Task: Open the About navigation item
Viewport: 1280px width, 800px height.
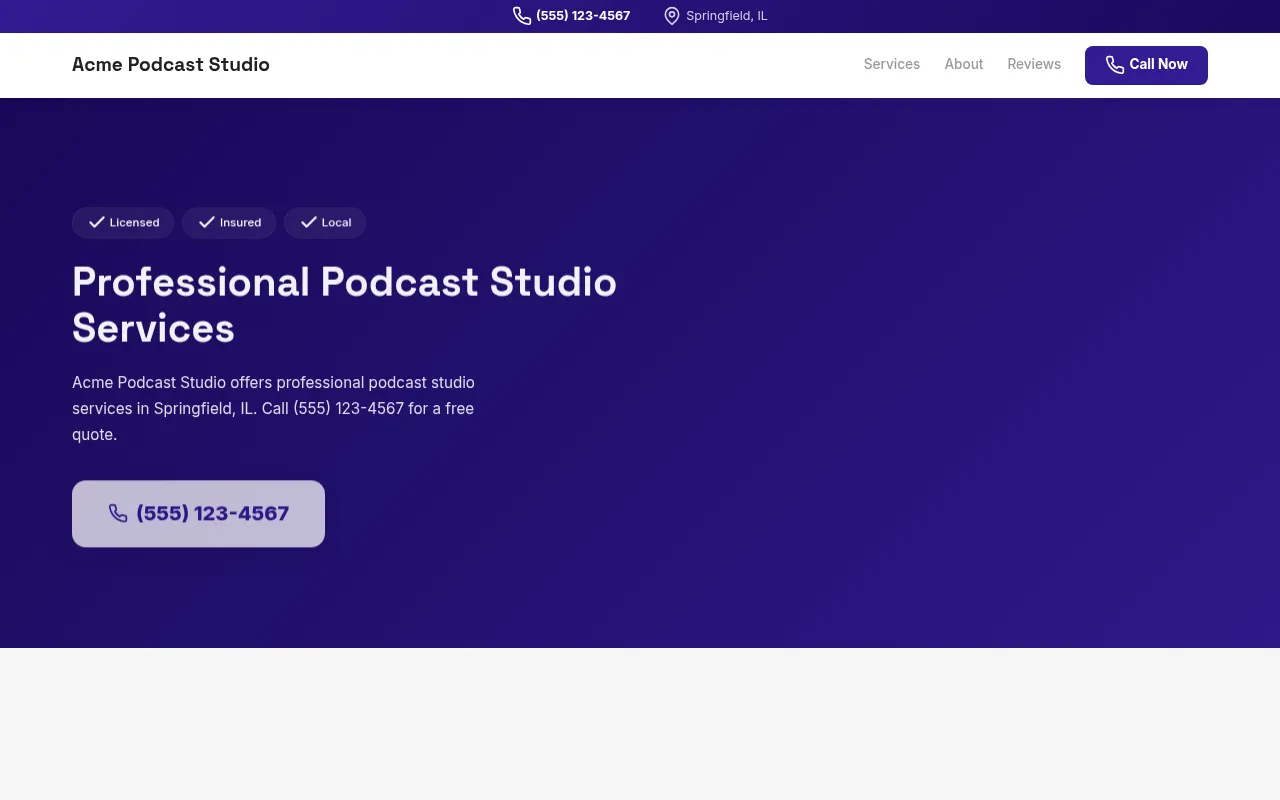Action: (x=963, y=64)
